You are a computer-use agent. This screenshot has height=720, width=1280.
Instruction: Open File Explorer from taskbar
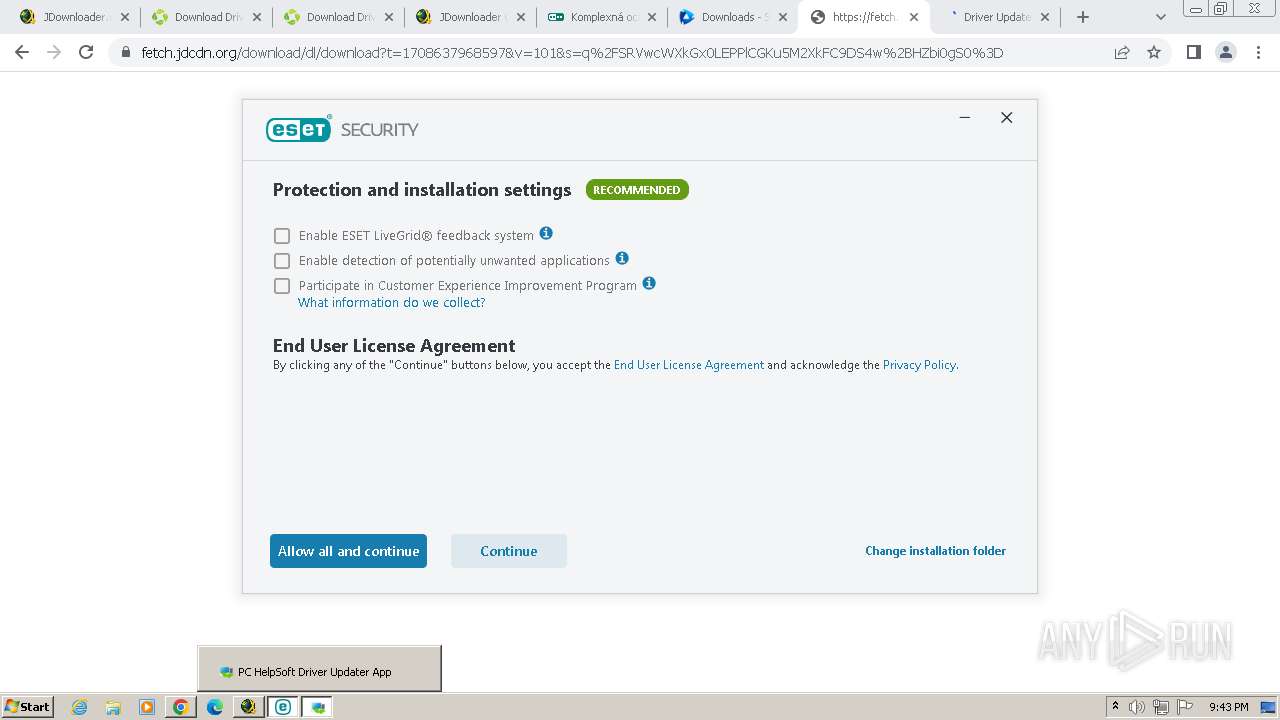tap(113, 707)
